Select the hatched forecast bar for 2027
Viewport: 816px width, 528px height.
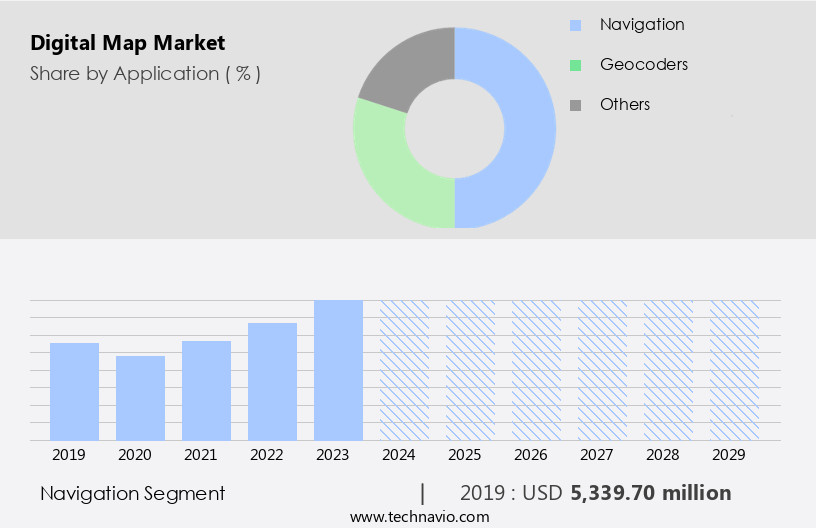point(602,370)
